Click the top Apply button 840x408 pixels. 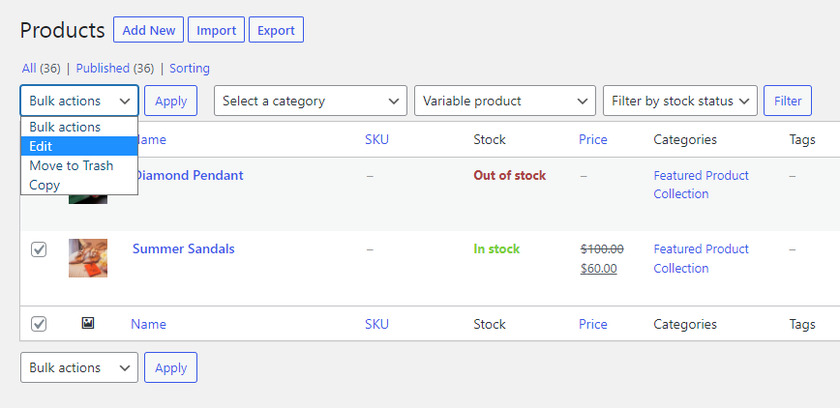point(171,101)
